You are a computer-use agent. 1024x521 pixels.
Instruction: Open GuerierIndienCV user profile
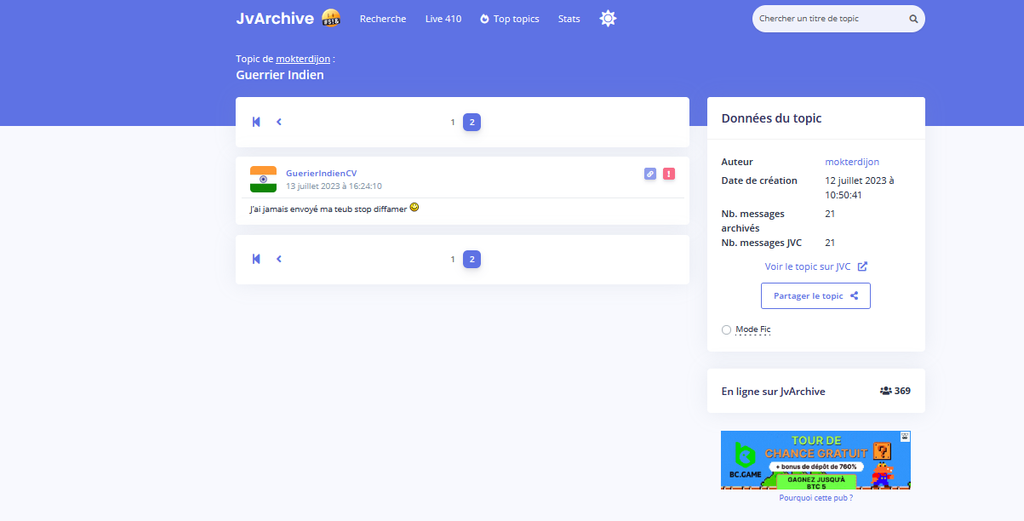pyautogui.click(x=321, y=173)
